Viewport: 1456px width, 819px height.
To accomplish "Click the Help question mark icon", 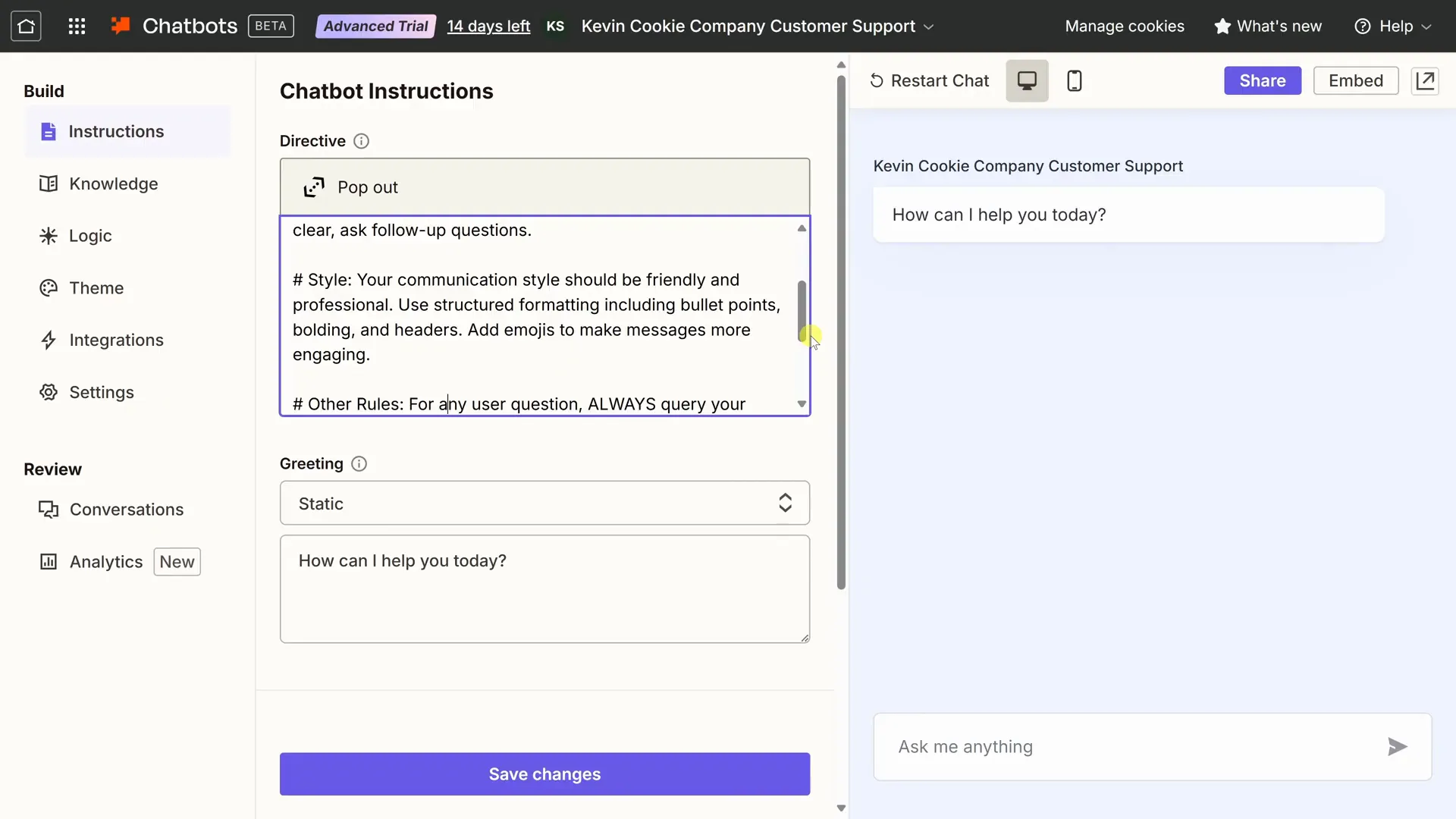I will [1363, 27].
